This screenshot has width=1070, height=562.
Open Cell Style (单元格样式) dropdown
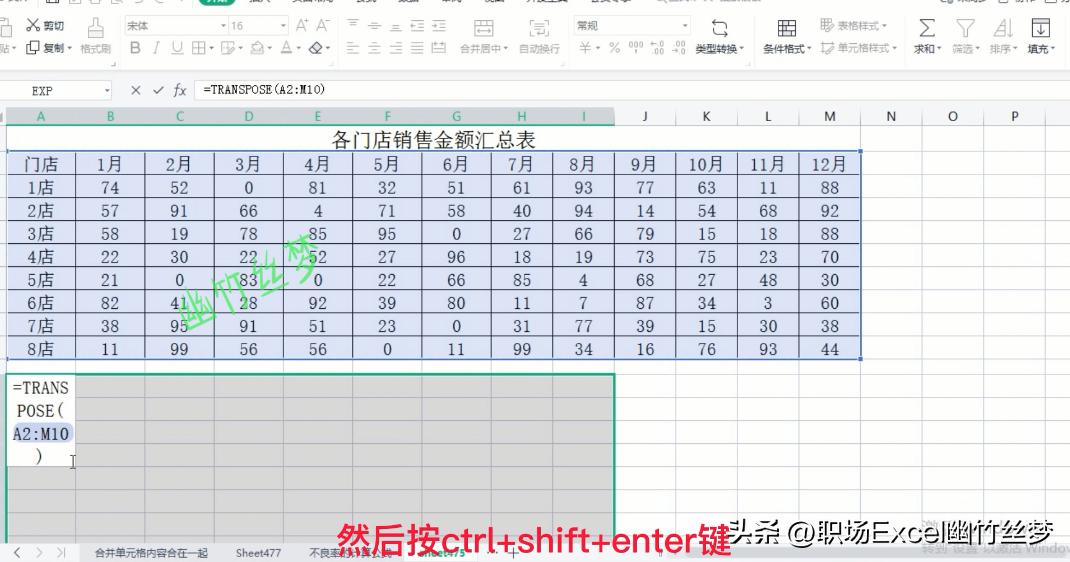click(x=858, y=48)
